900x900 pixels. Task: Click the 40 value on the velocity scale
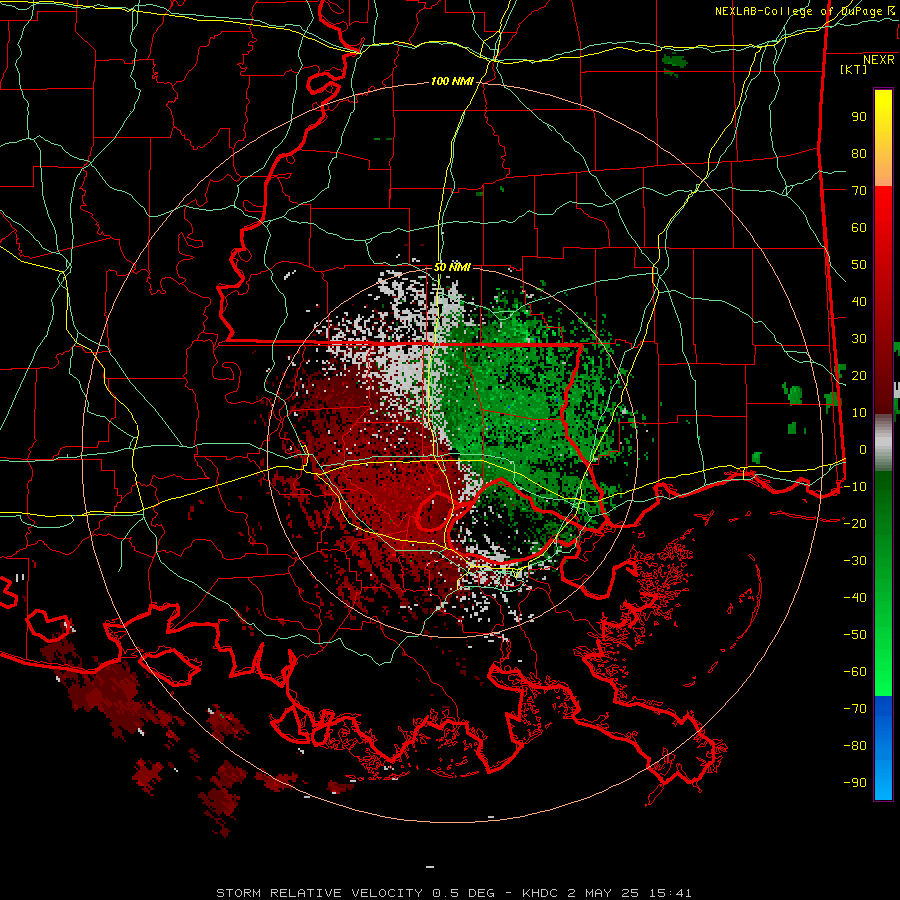click(x=859, y=302)
